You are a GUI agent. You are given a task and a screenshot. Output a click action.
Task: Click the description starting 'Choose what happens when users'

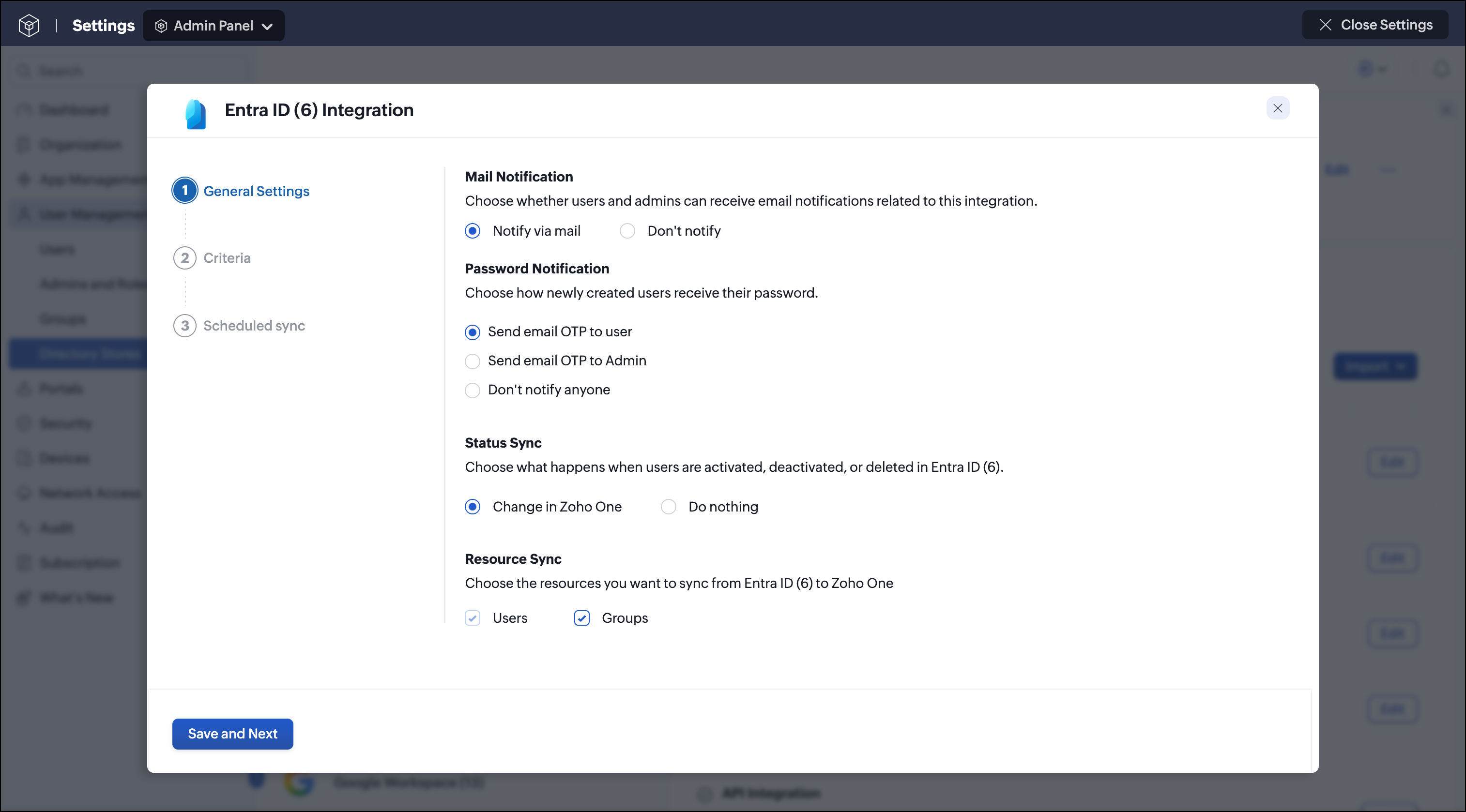734,467
